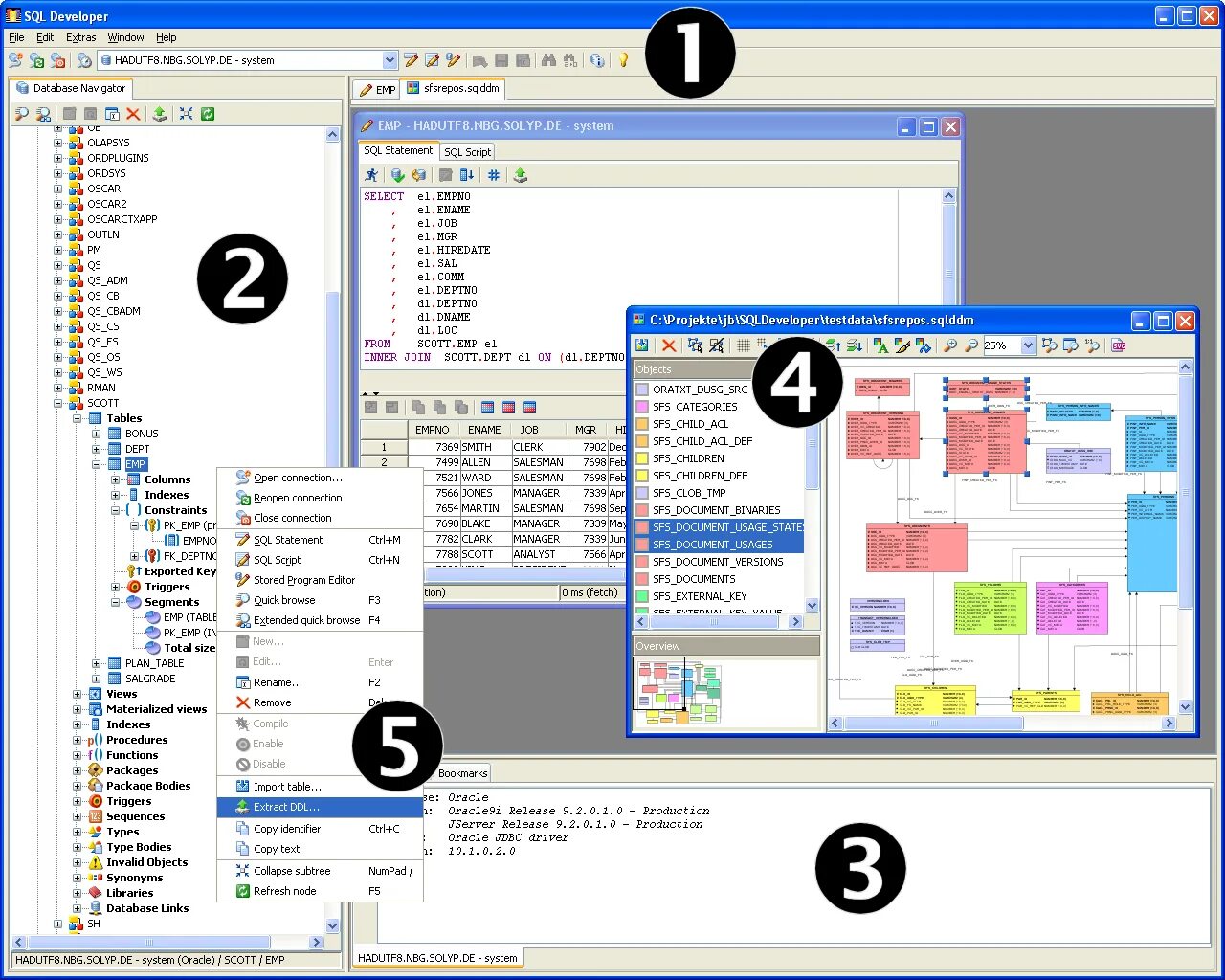Open the connection selector dropdown HADUTF8.NBG.SOLYP.DE
The height and width of the screenshot is (980, 1225).
click(390, 60)
